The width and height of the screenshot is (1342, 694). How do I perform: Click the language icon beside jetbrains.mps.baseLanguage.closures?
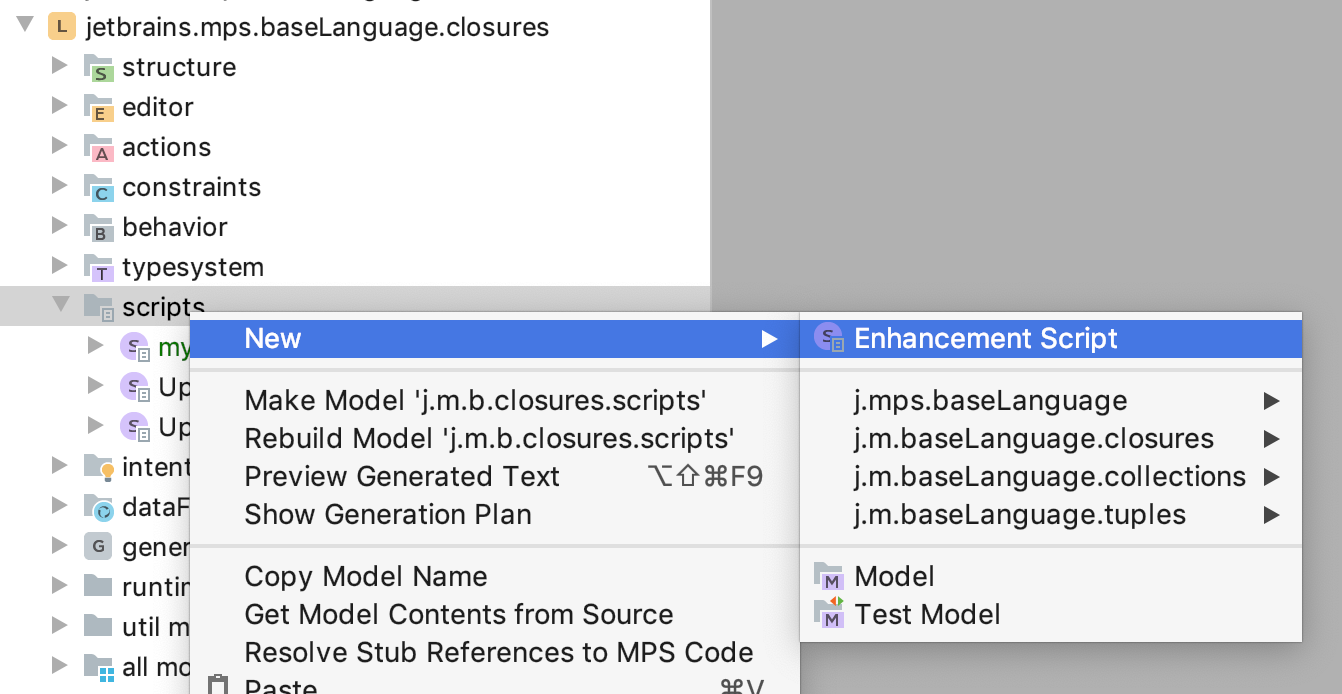point(61,27)
